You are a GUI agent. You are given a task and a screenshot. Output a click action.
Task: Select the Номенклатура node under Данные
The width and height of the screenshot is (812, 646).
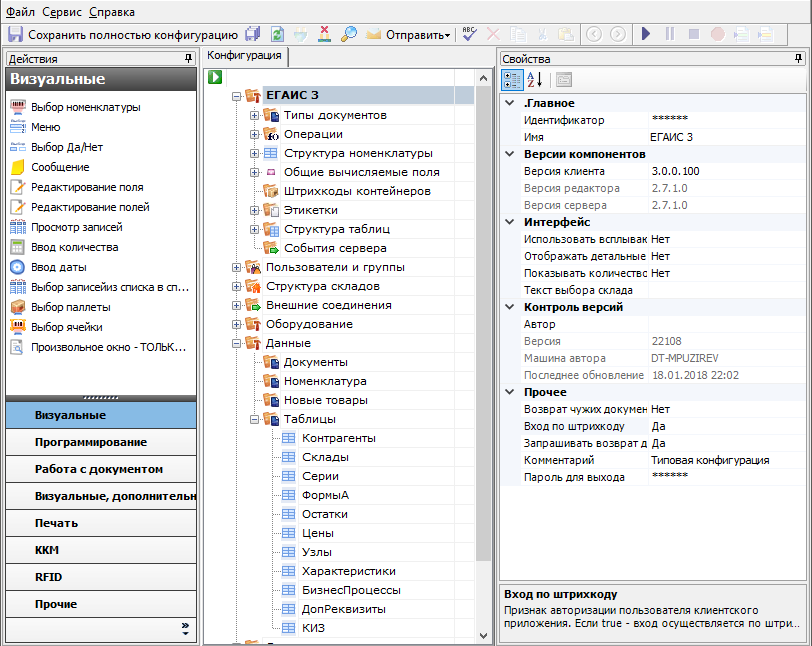(x=325, y=381)
